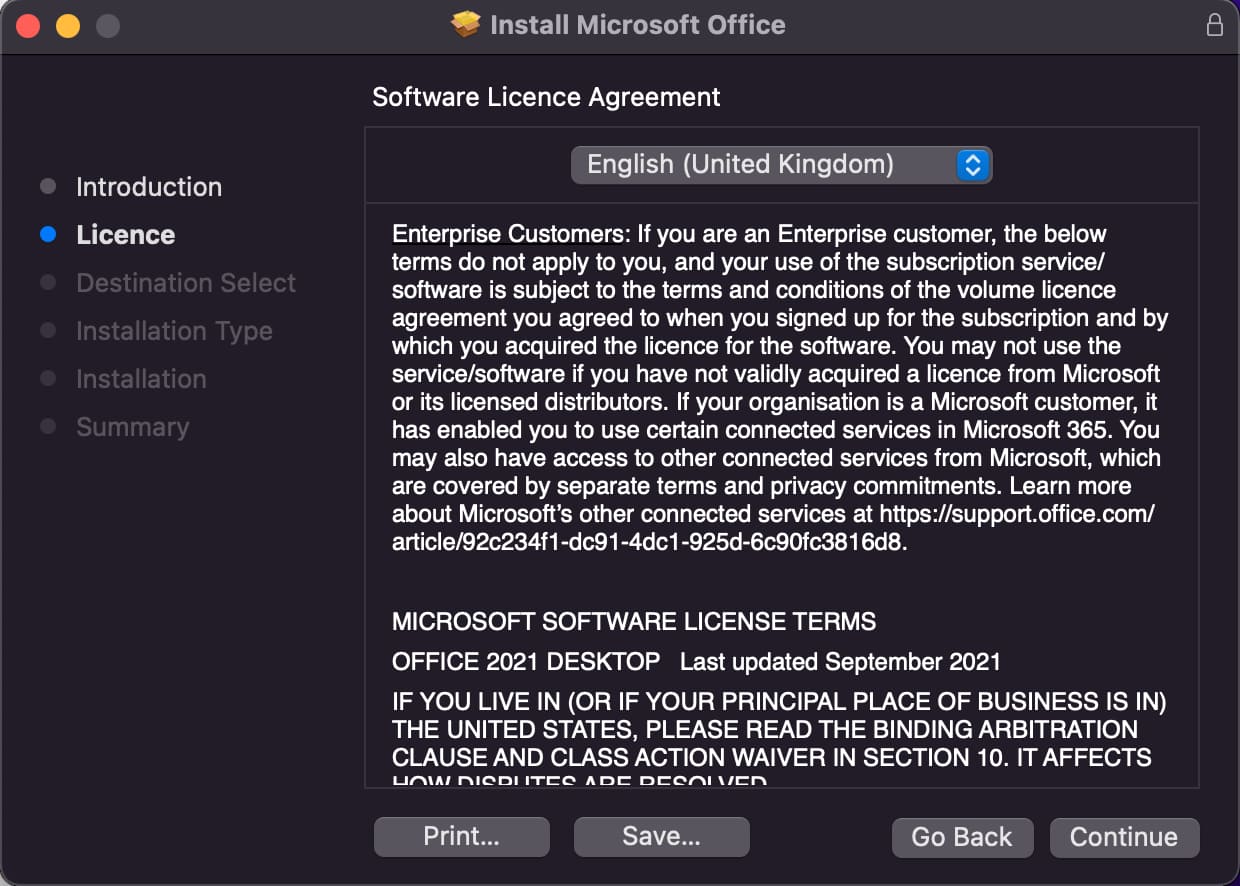Click the grey bullet beside Summary
Image resolution: width=1240 pixels, height=886 pixels.
[48, 427]
